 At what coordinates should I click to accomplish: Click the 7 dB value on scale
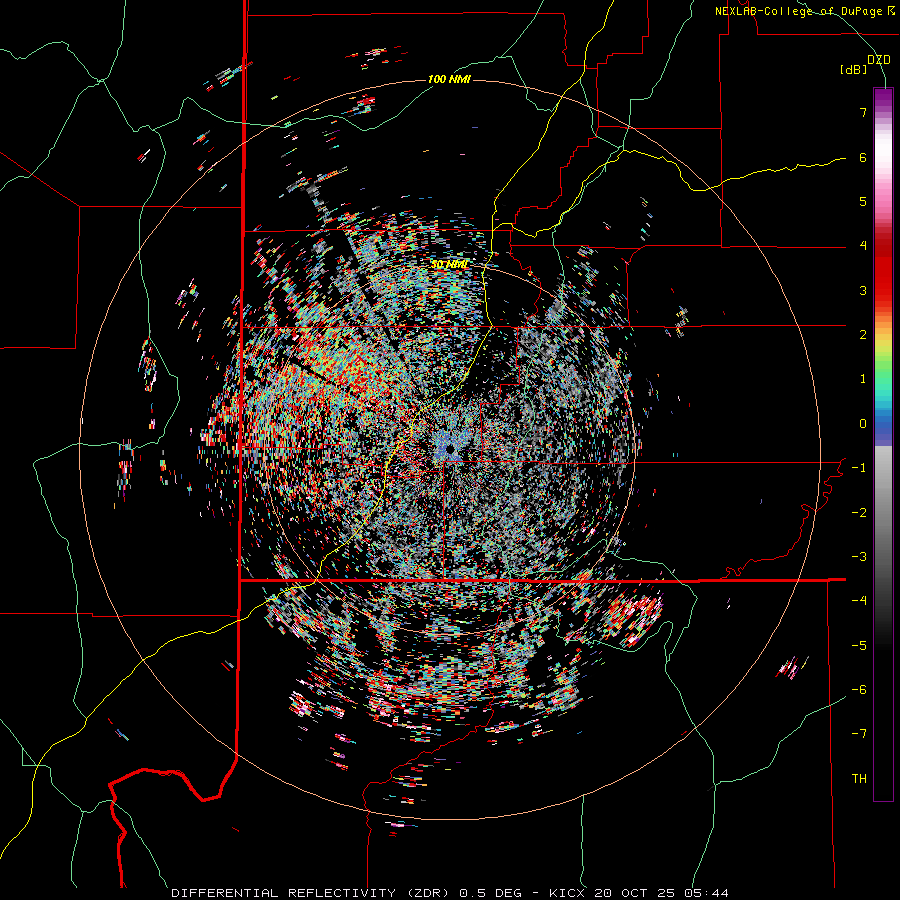tap(863, 112)
